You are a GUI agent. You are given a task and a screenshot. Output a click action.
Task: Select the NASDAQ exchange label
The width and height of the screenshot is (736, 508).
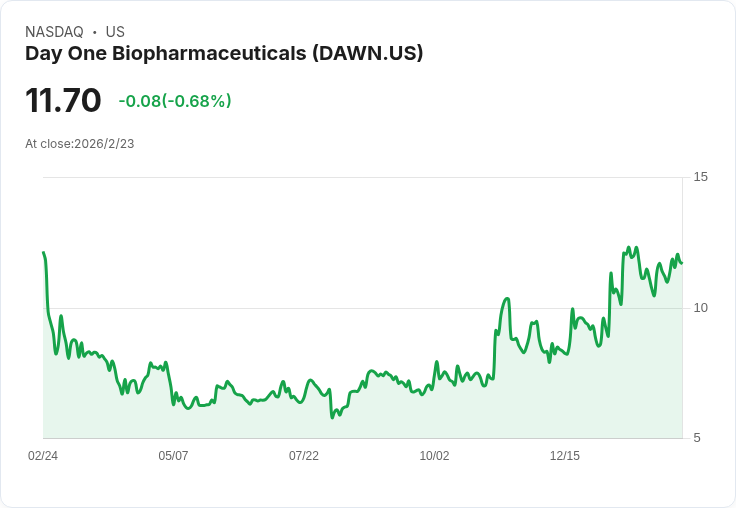(54, 32)
